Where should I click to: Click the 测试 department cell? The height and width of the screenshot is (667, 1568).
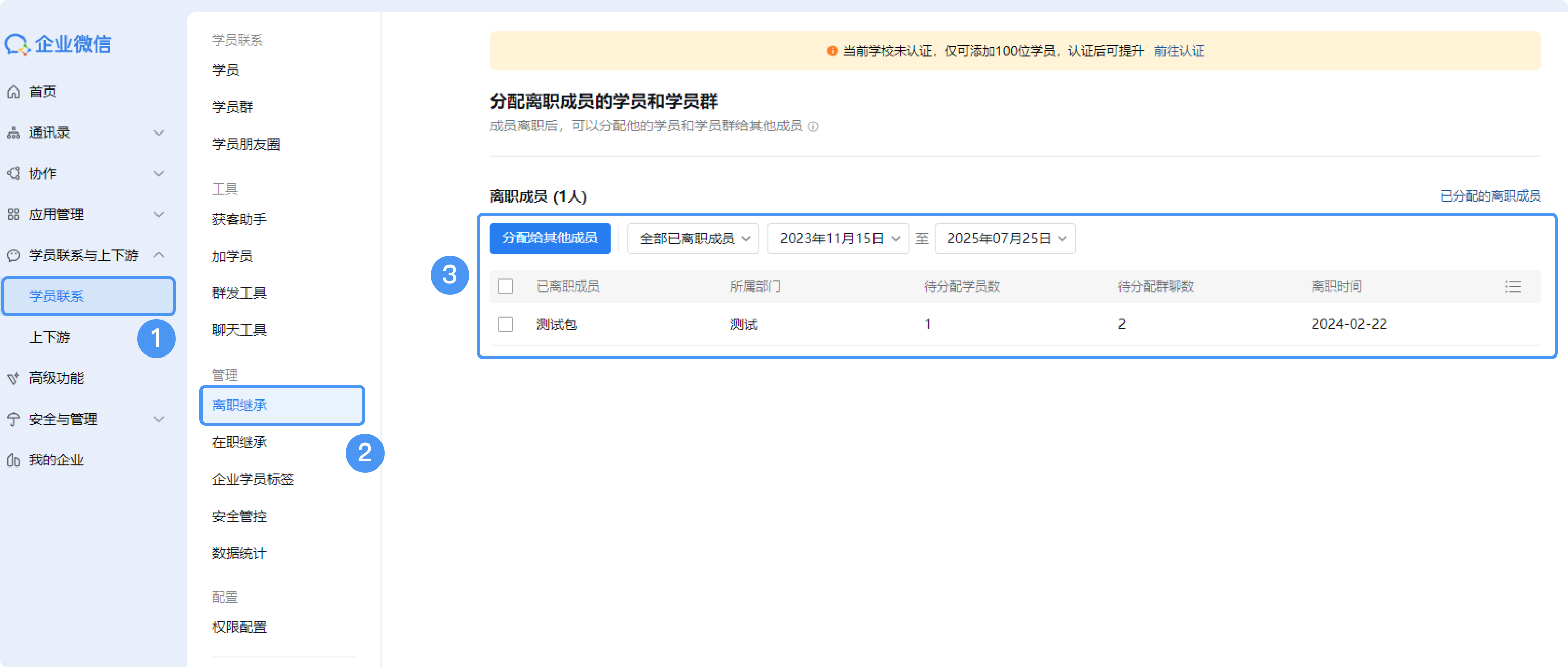click(x=744, y=324)
